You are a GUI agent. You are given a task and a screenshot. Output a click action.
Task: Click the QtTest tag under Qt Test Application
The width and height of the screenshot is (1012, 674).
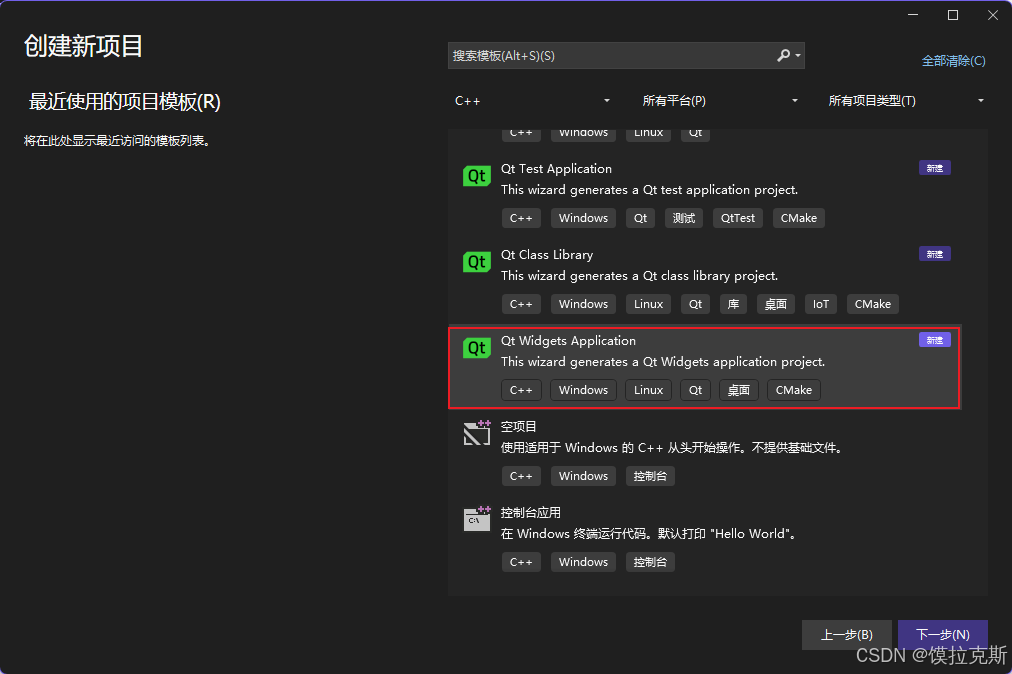[738, 218]
